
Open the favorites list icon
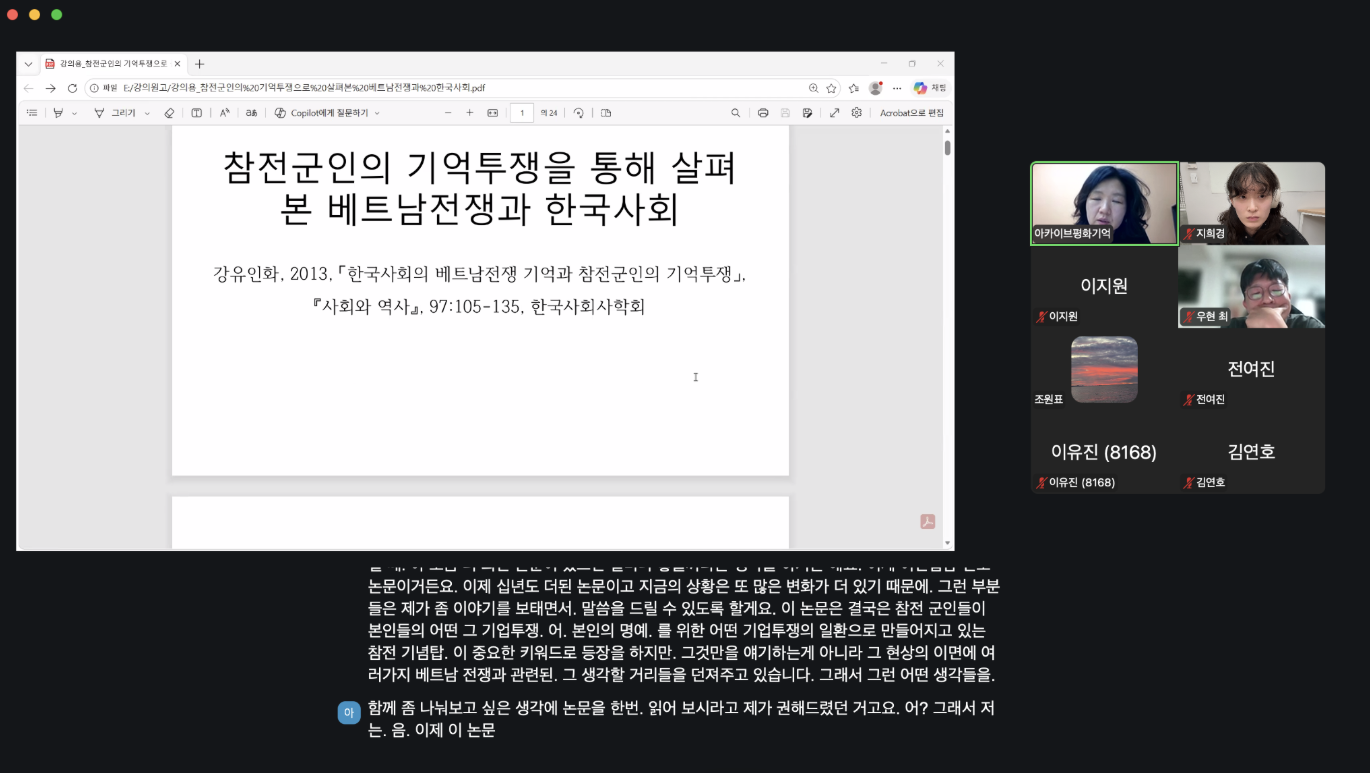854,88
